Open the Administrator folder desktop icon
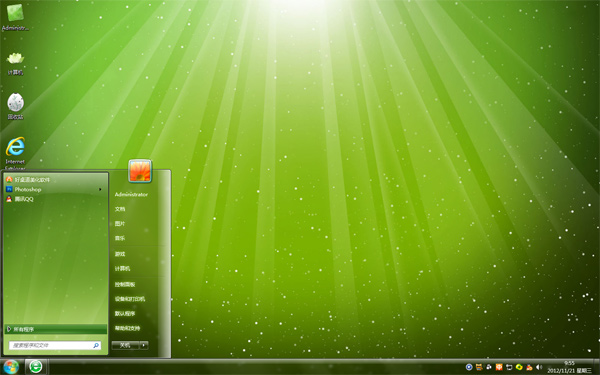 pos(15,17)
